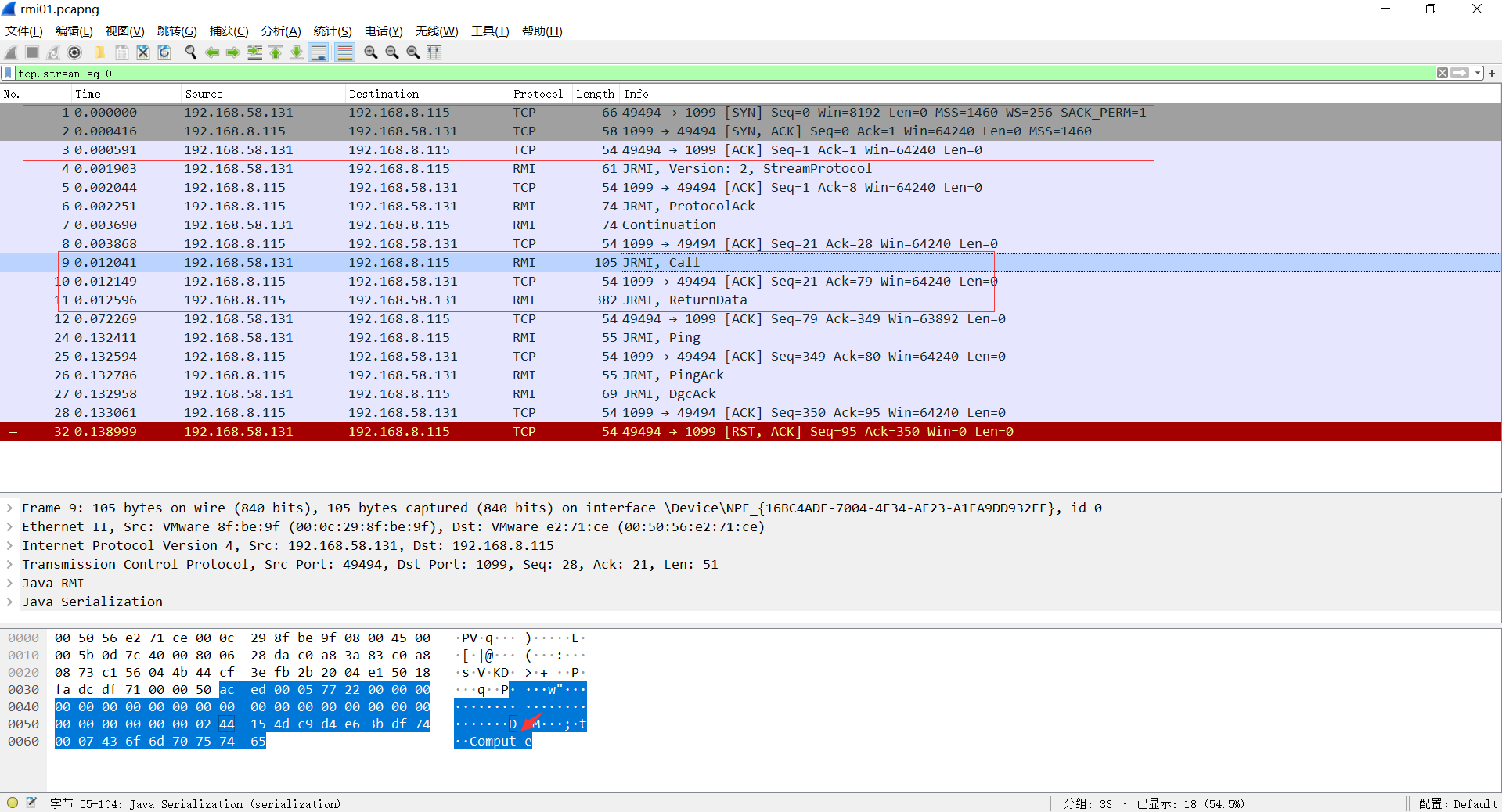Select packet 11 JRMI ReturnData row
The height and width of the screenshot is (812, 1502).
coord(751,300)
